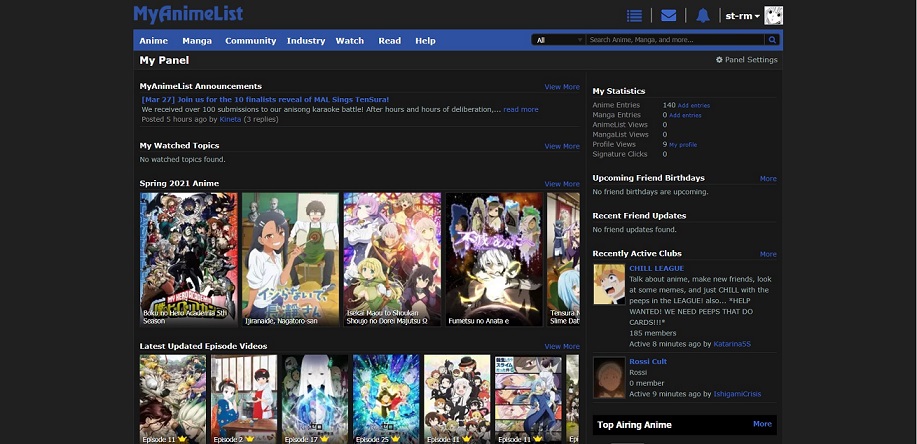Open Kineta's profile link
This screenshot has height=444, width=917.
(x=230, y=119)
